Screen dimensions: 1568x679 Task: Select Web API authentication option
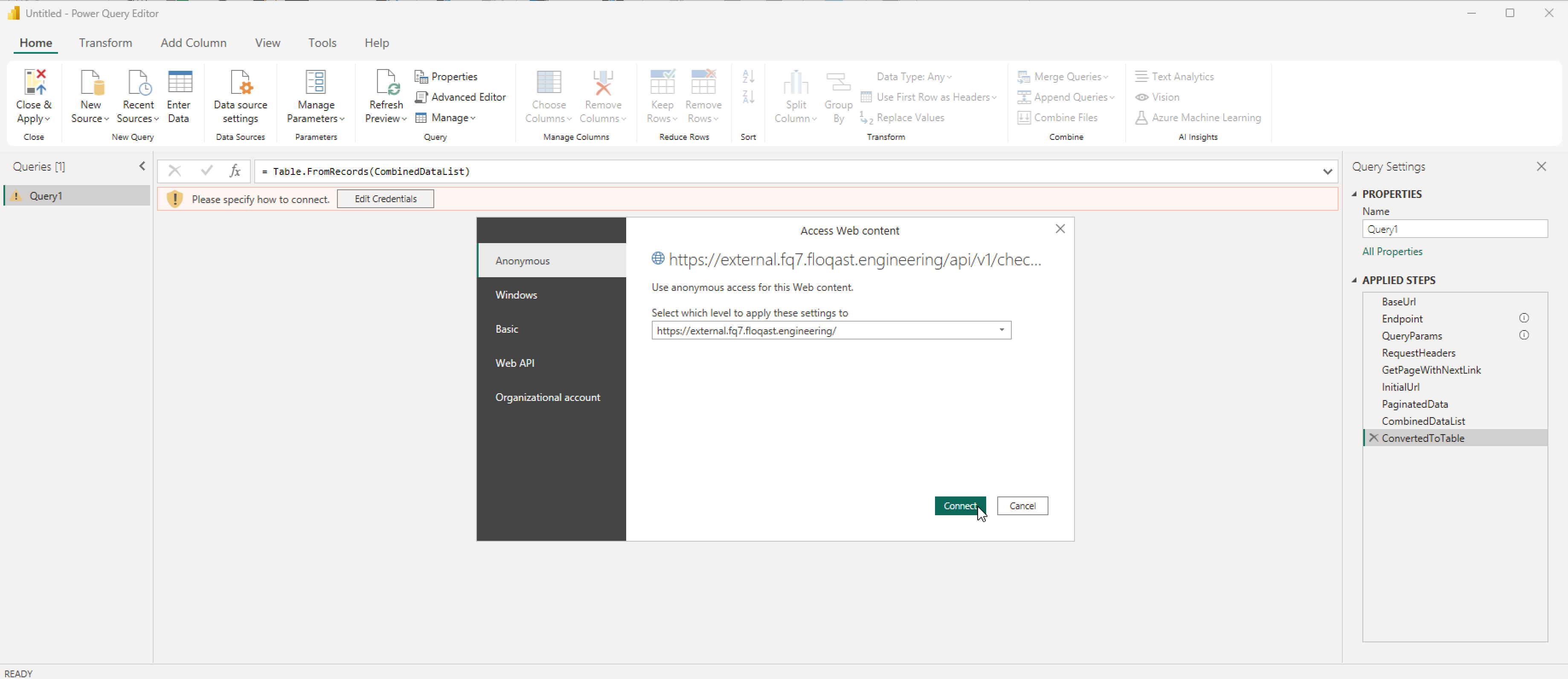pos(552,363)
